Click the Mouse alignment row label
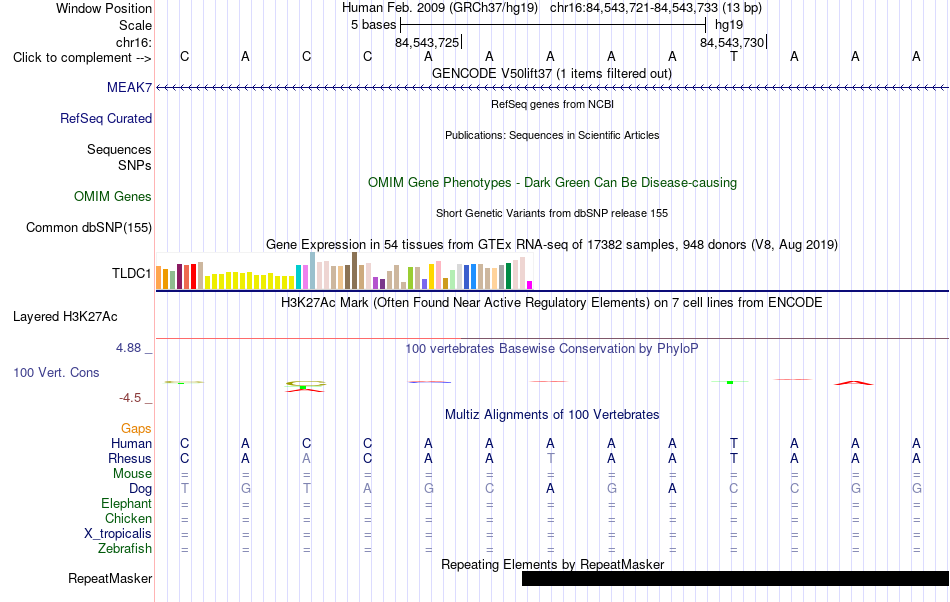 [132, 474]
